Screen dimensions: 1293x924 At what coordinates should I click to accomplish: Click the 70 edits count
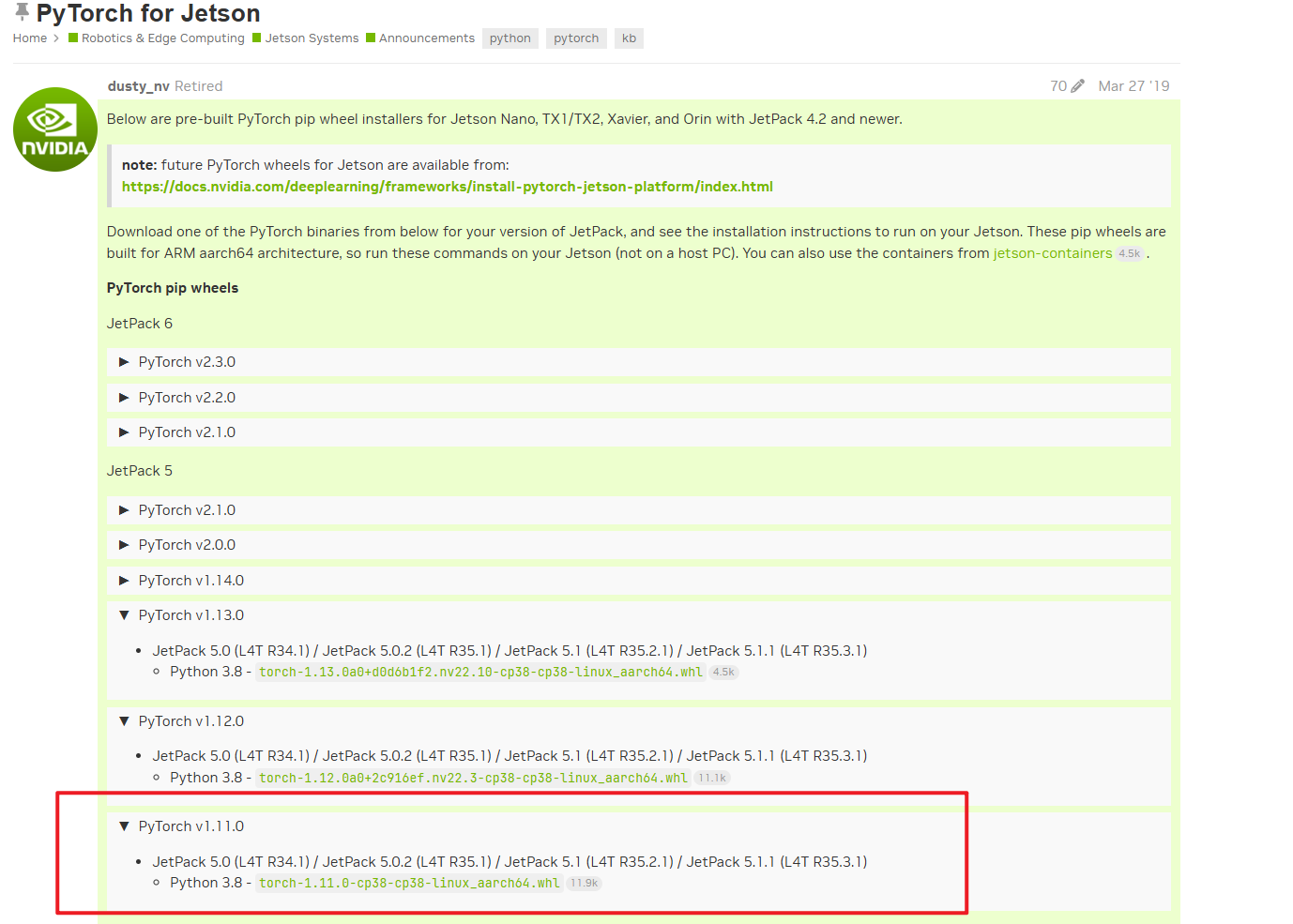(x=1058, y=86)
